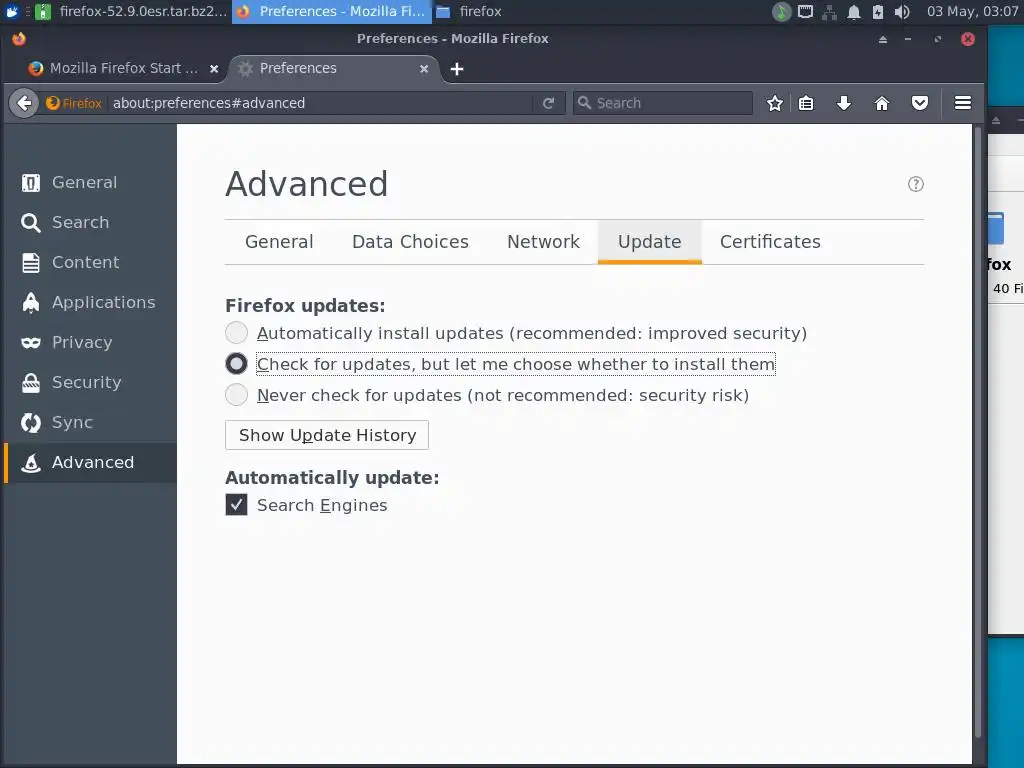Reload the current page
The width and height of the screenshot is (1024, 768).
[549, 103]
